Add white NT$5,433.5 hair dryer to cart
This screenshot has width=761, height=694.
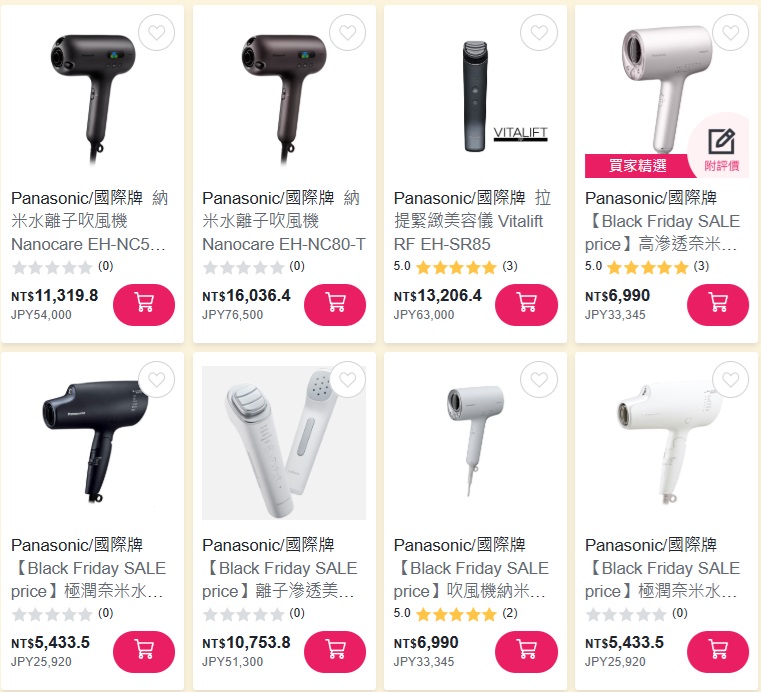pyautogui.click(x=718, y=651)
